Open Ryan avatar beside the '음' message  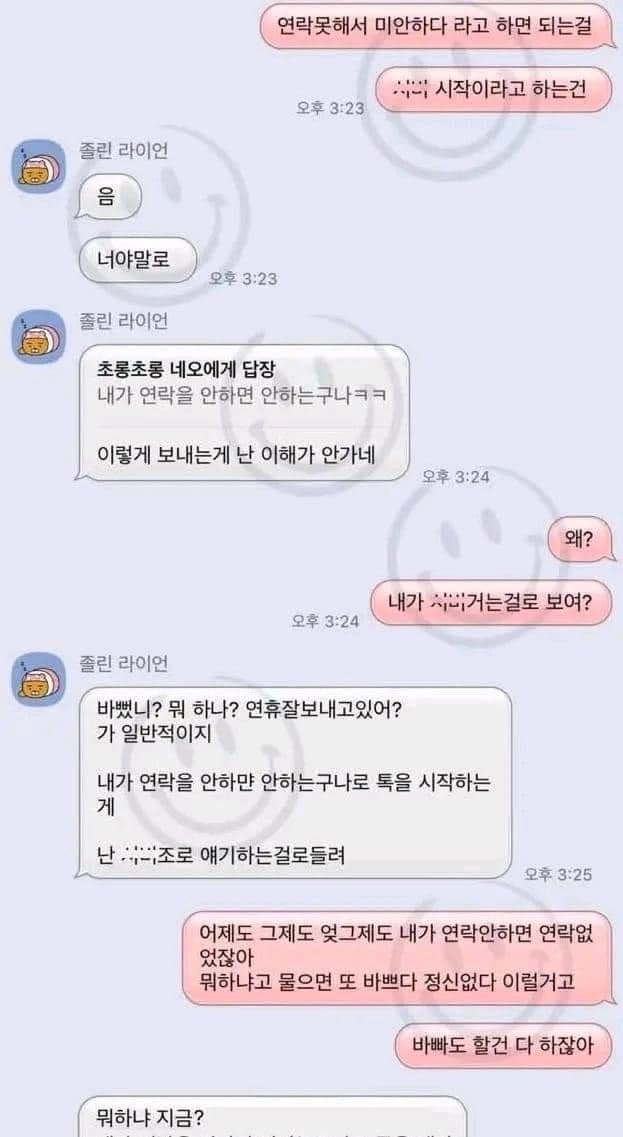(39, 166)
